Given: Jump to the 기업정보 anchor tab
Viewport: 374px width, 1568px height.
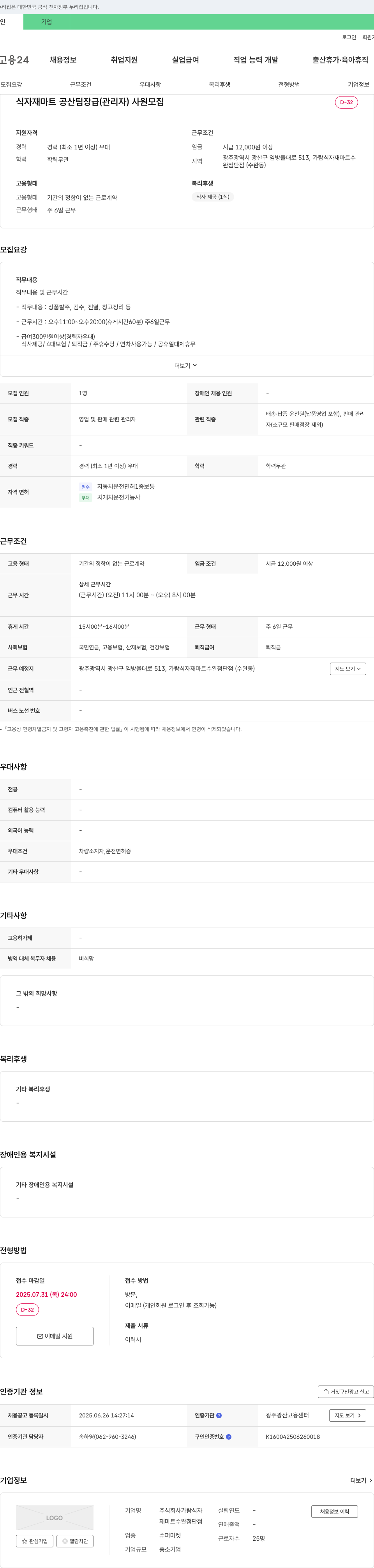Looking at the screenshot, I should [x=358, y=84].
